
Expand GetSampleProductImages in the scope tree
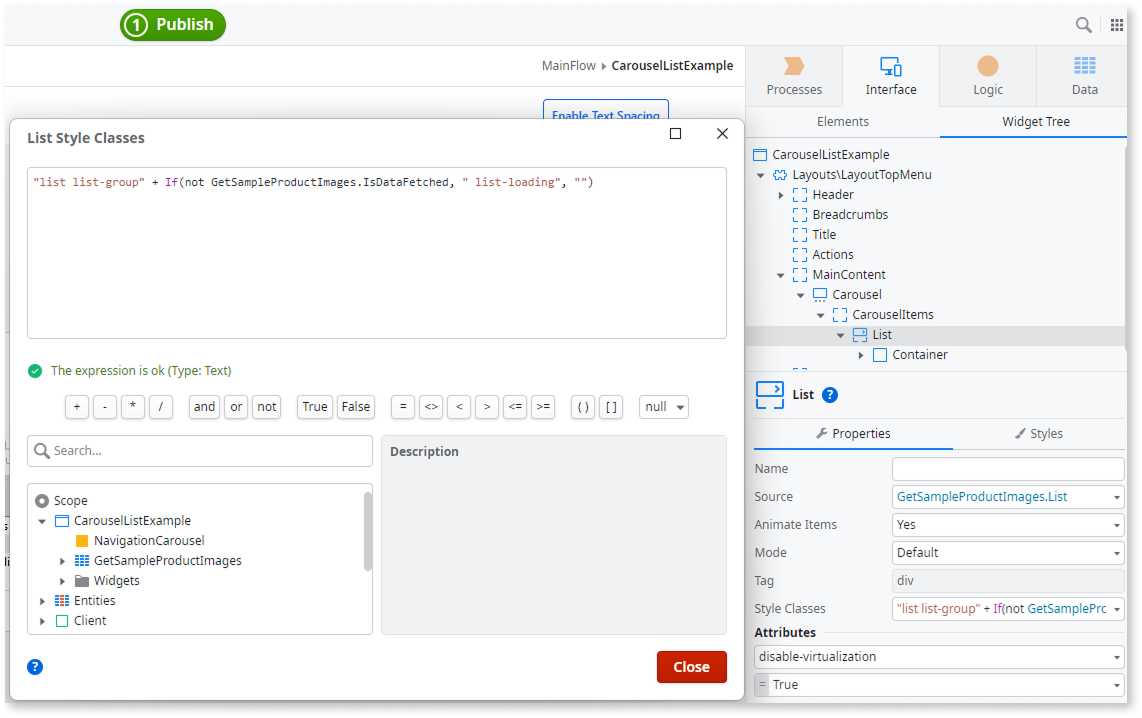(63, 561)
